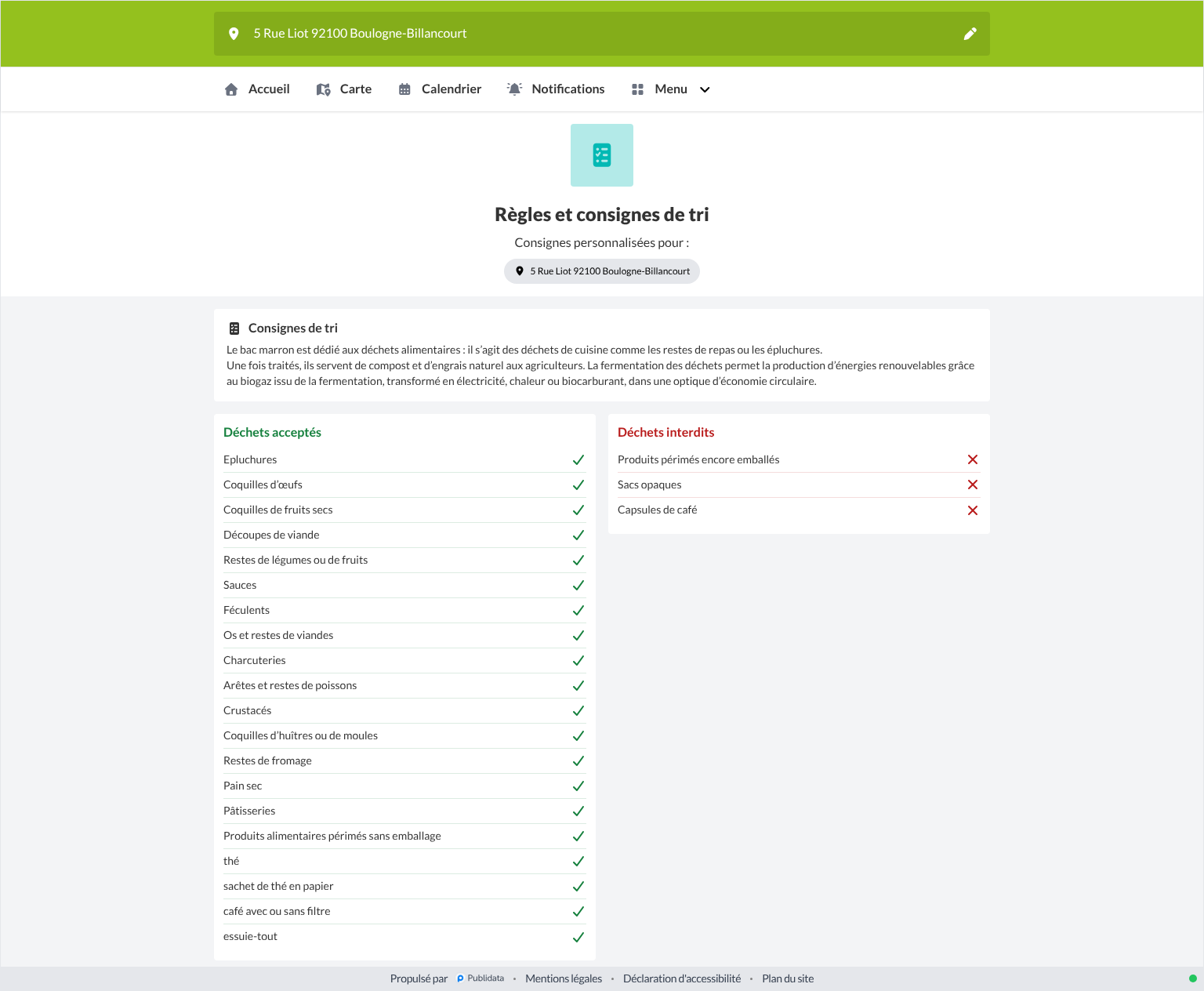The height and width of the screenshot is (991, 1204).
Task: Click the café avec ou sans filtre text
Action: point(277,911)
